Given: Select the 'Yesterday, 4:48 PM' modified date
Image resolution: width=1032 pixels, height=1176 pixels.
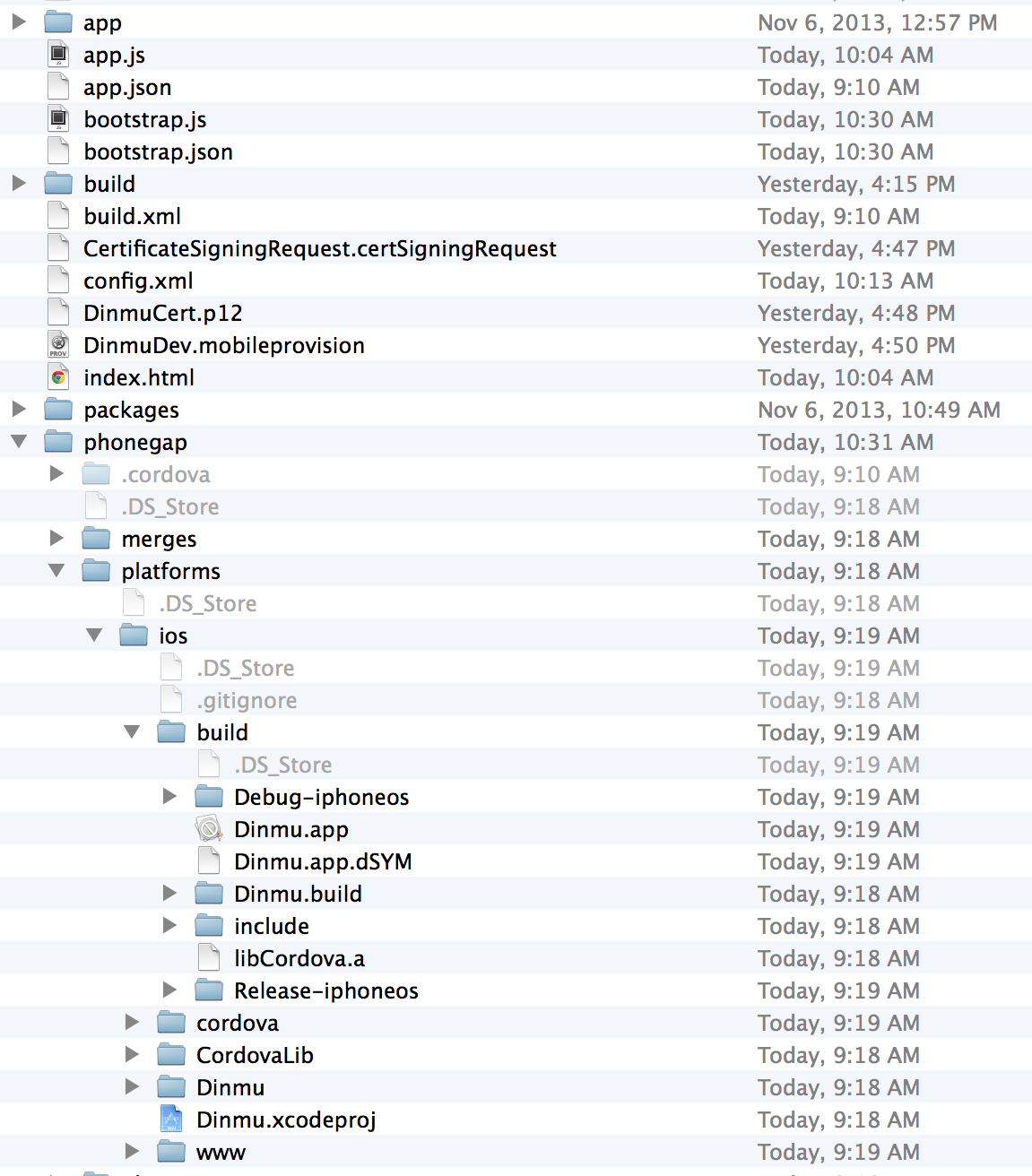Looking at the screenshot, I should tap(856, 313).
